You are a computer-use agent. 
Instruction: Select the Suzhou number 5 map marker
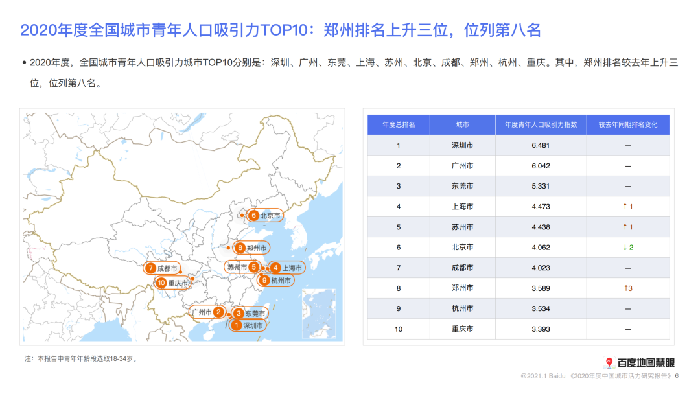coord(242,267)
